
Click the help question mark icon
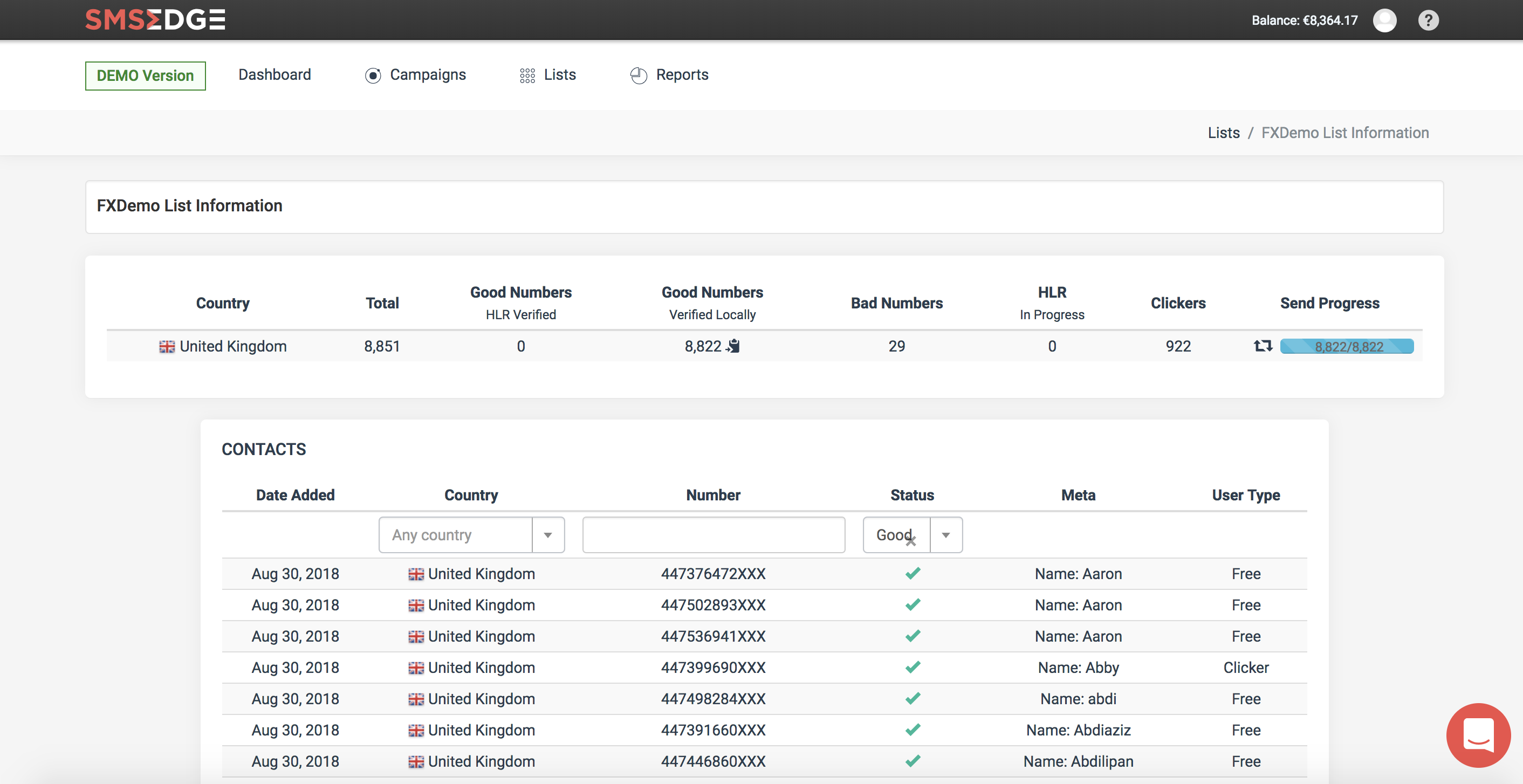tap(1428, 20)
